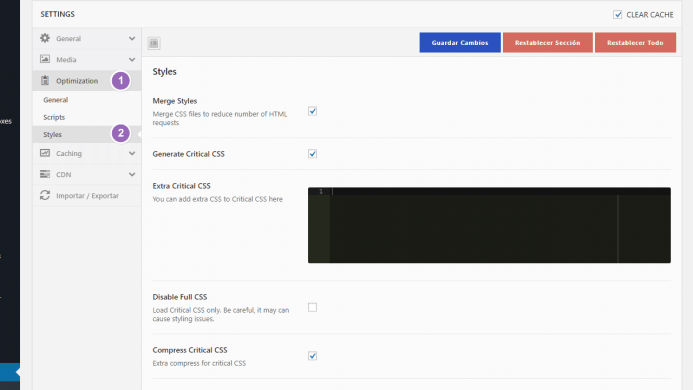Expand the Media section chevron
Image resolution: width=693 pixels, height=390 pixels.
click(x=132, y=60)
